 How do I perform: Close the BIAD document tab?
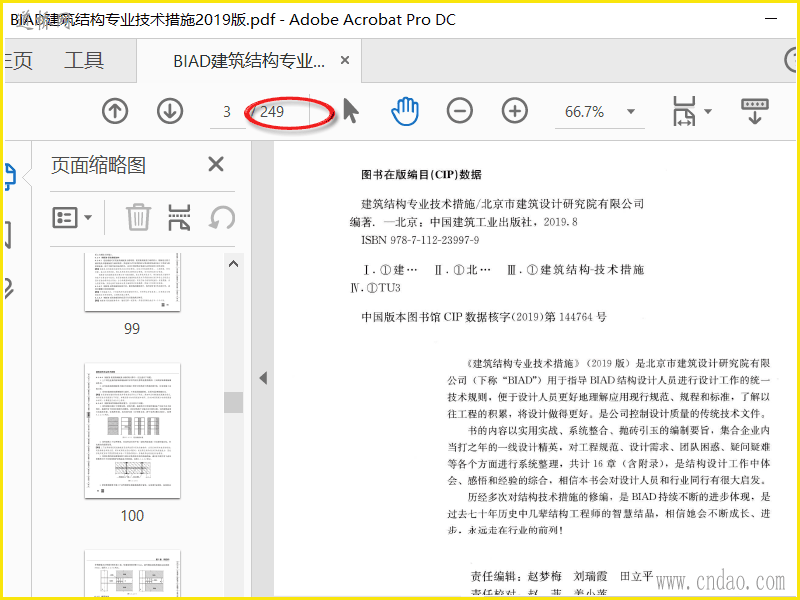coord(345,60)
